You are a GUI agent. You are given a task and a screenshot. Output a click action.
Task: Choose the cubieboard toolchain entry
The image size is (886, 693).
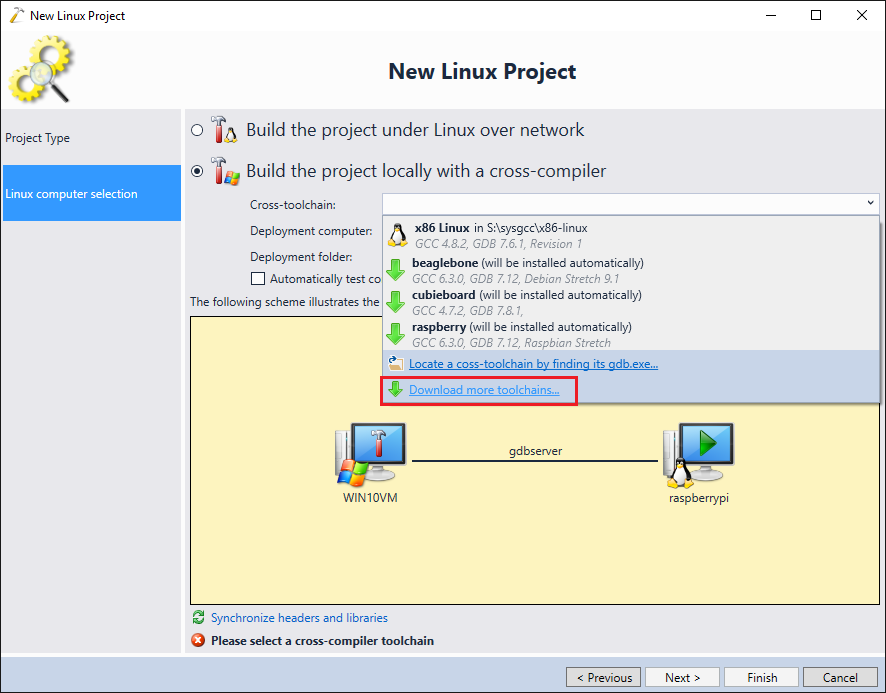(x=631, y=302)
